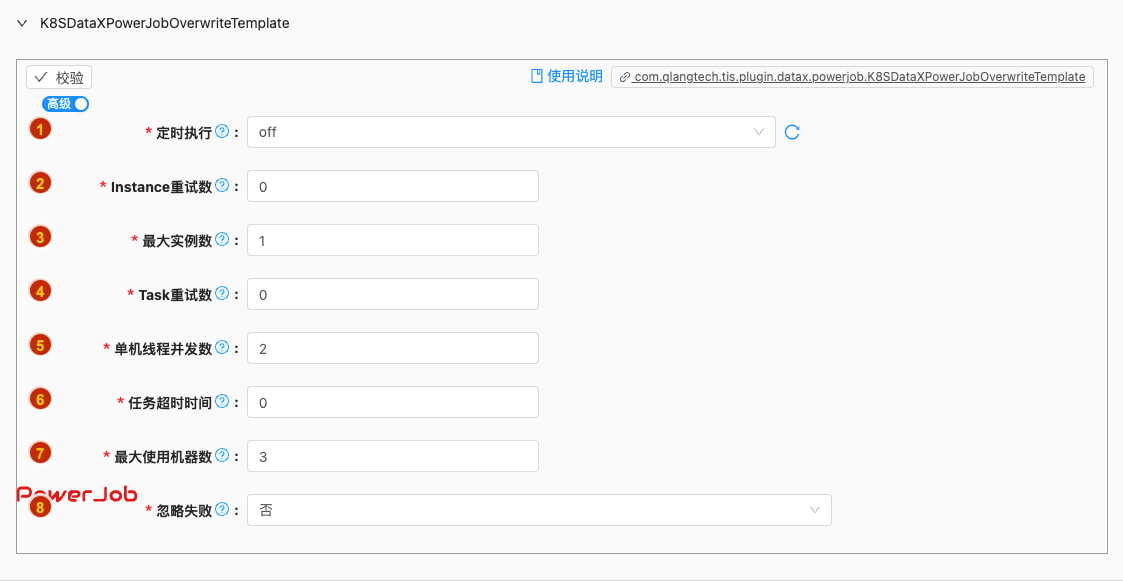Image resolution: width=1123 pixels, height=581 pixels.
Task: Open the com.qlangtech.tis plugin class link
Action: pyautogui.click(x=852, y=77)
